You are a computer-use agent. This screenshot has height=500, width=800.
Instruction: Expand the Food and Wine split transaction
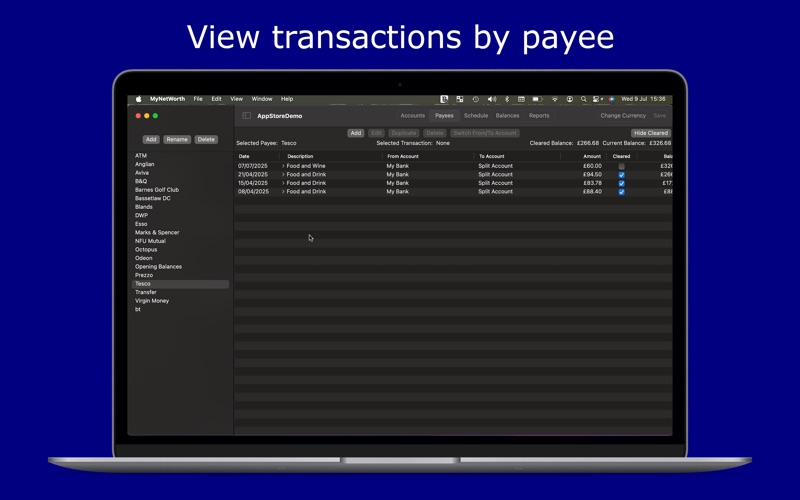(283, 166)
